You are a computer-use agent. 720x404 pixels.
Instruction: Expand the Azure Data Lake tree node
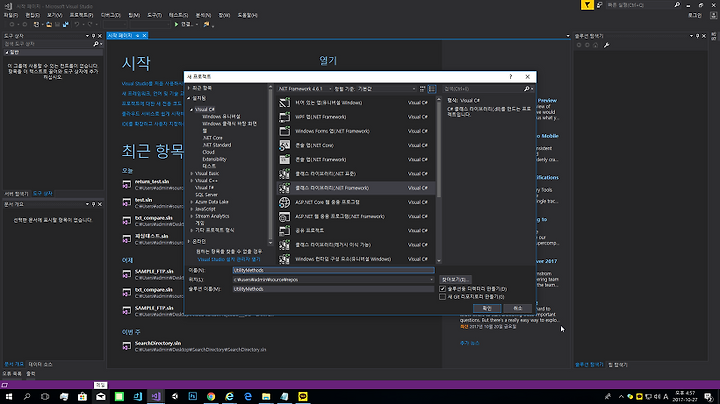click(191, 202)
